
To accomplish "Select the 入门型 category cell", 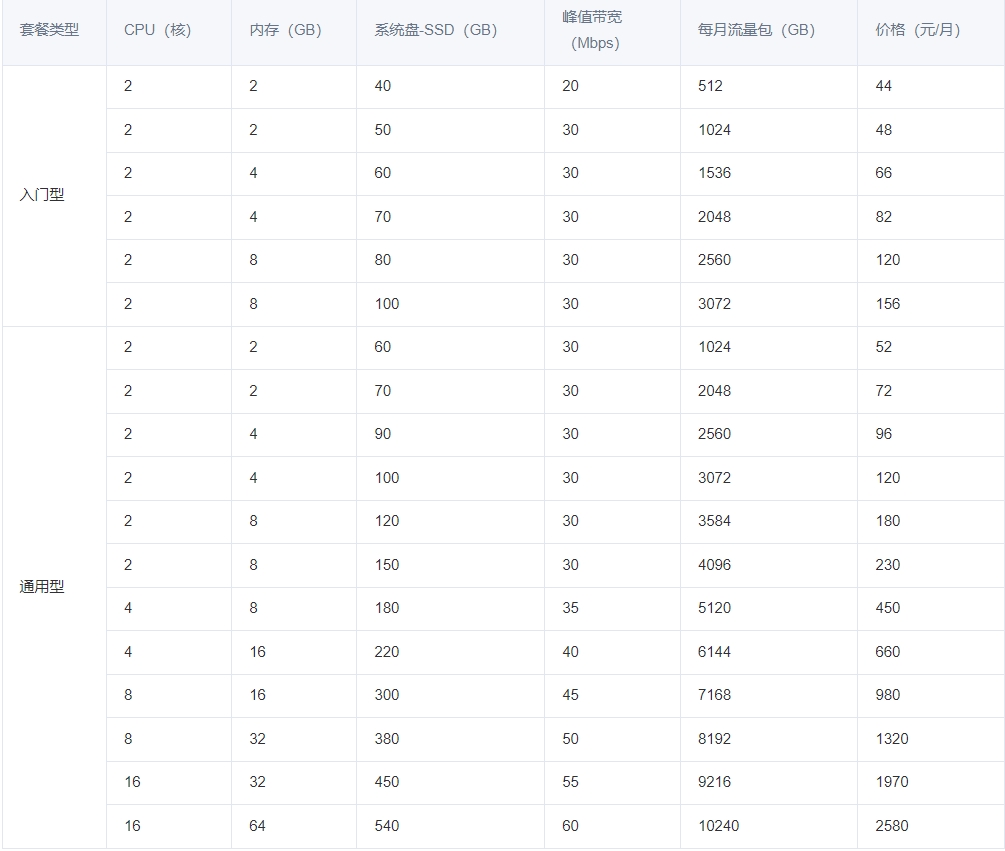I will (54, 195).
